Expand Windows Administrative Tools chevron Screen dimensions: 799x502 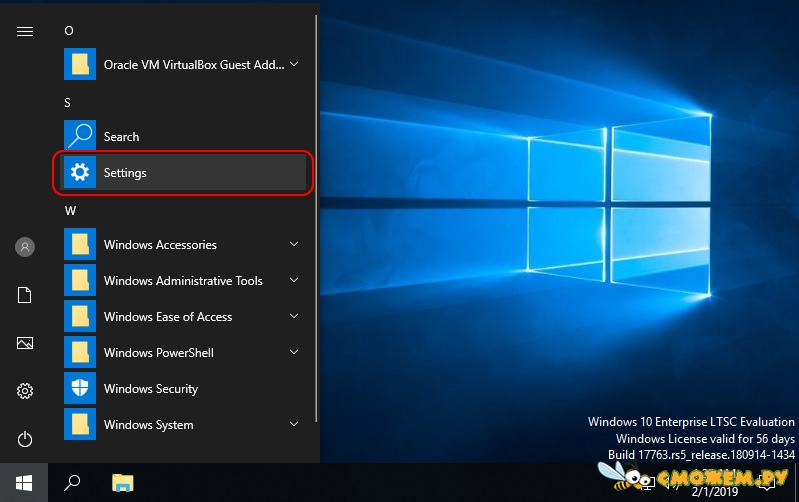[x=294, y=280]
